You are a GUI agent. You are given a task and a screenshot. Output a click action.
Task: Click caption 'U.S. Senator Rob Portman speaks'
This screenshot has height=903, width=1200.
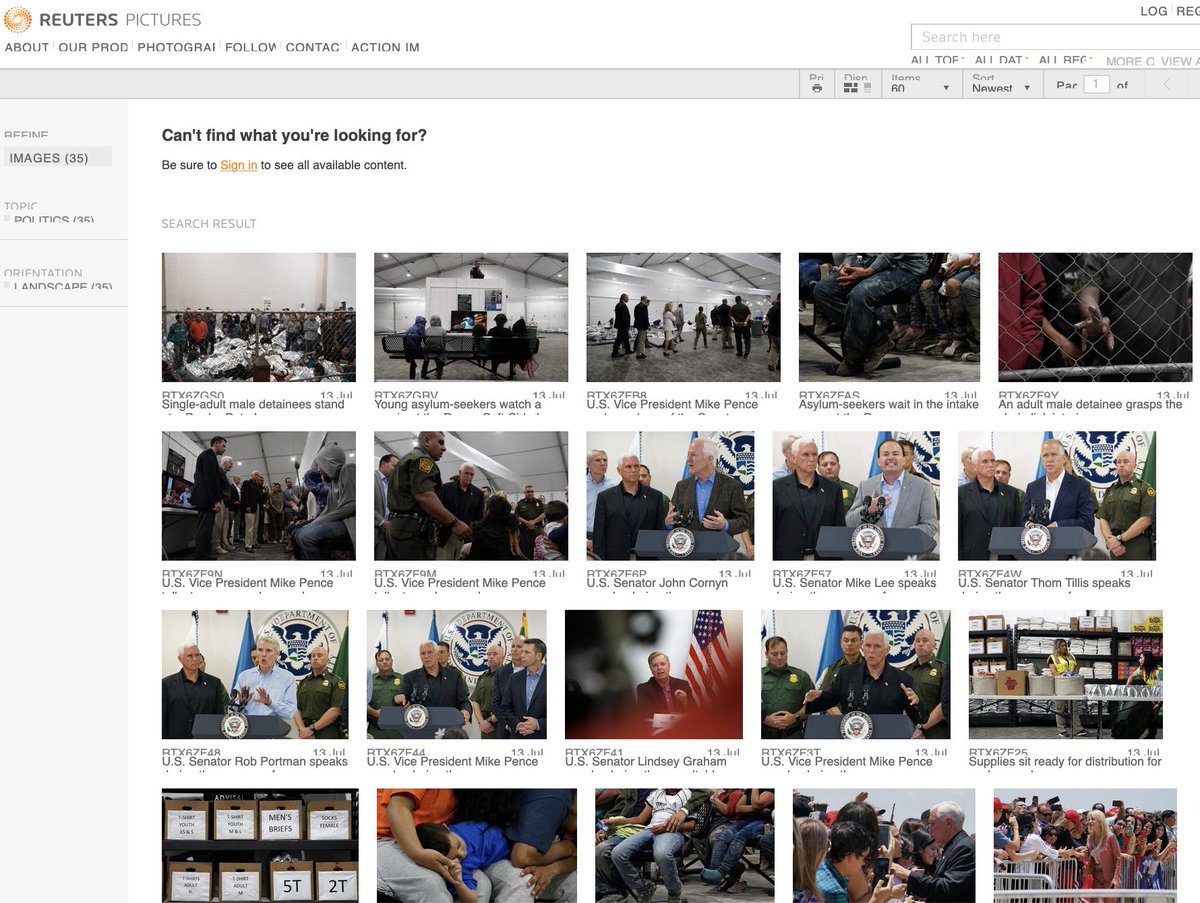point(255,761)
